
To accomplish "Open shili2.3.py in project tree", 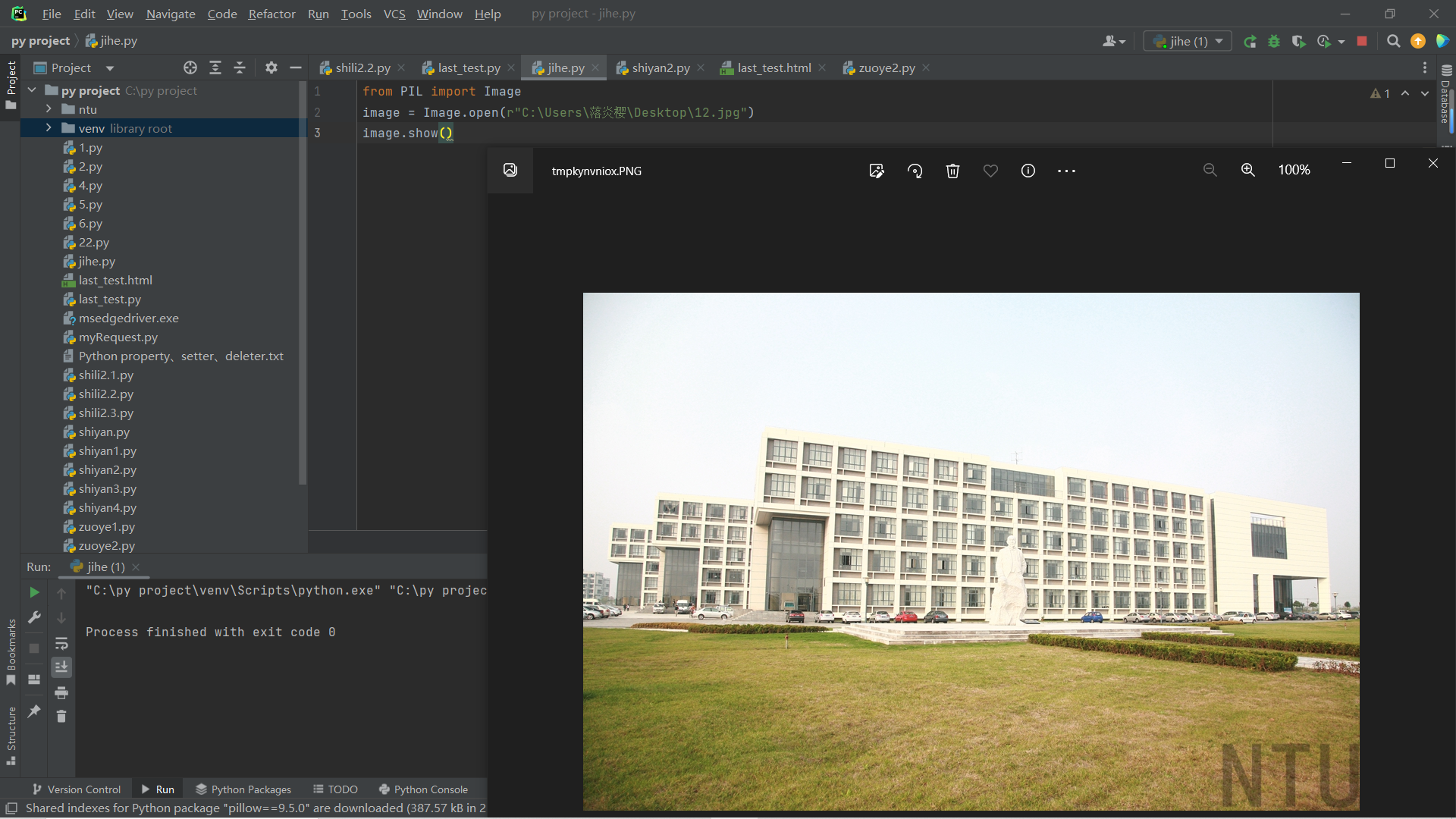I will (x=105, y=413).
